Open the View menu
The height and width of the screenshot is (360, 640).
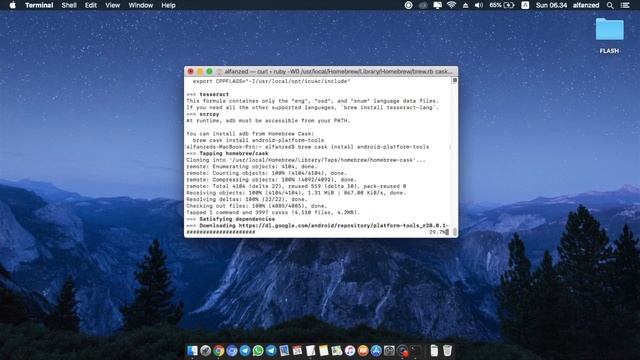point(112,5)
